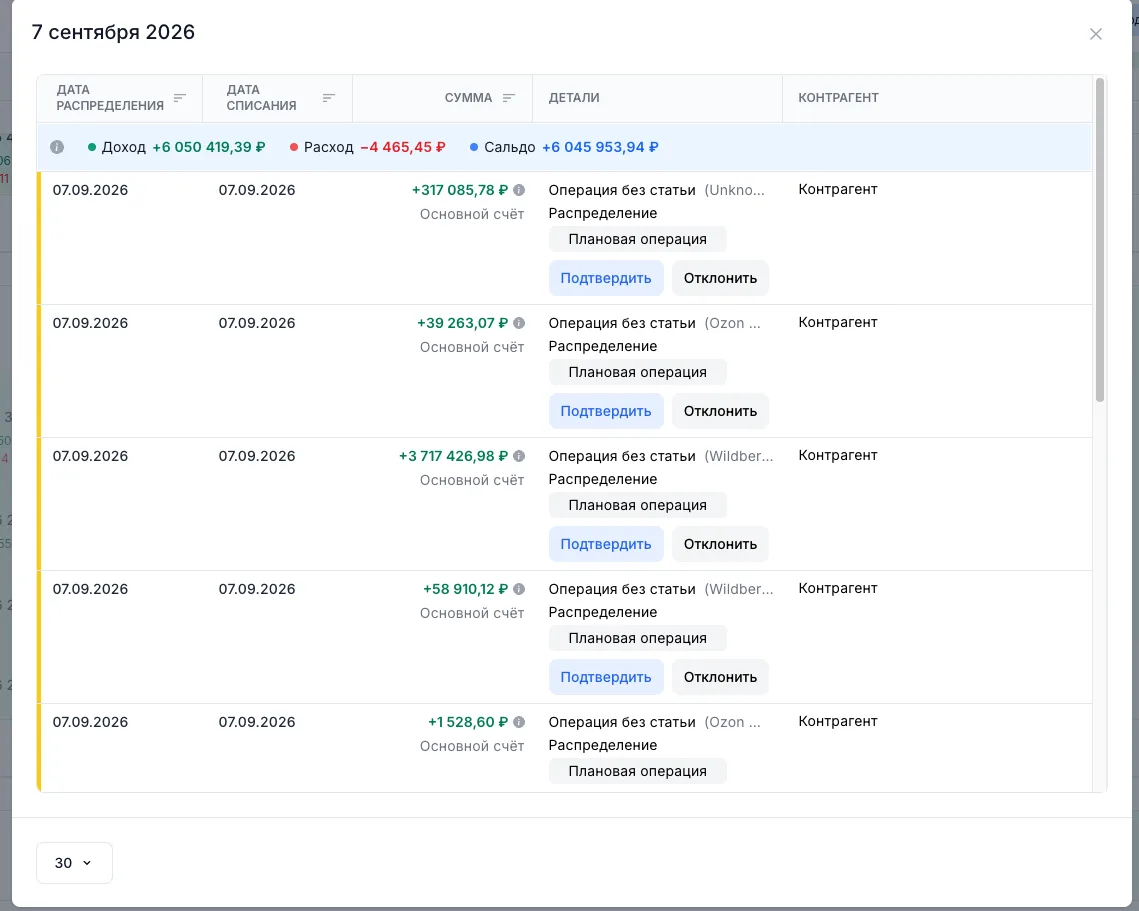The image size is (1139, 911).
Task: Click the Дата распределения header label
Action: coord(110,98)
